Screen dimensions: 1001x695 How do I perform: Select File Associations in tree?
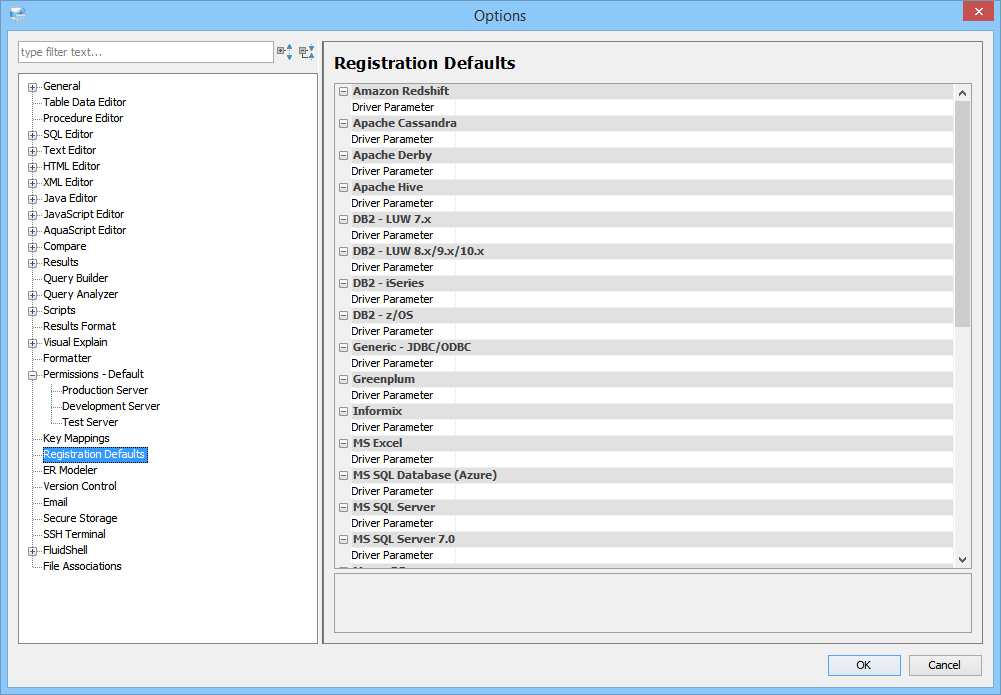(x=82, y=566)
